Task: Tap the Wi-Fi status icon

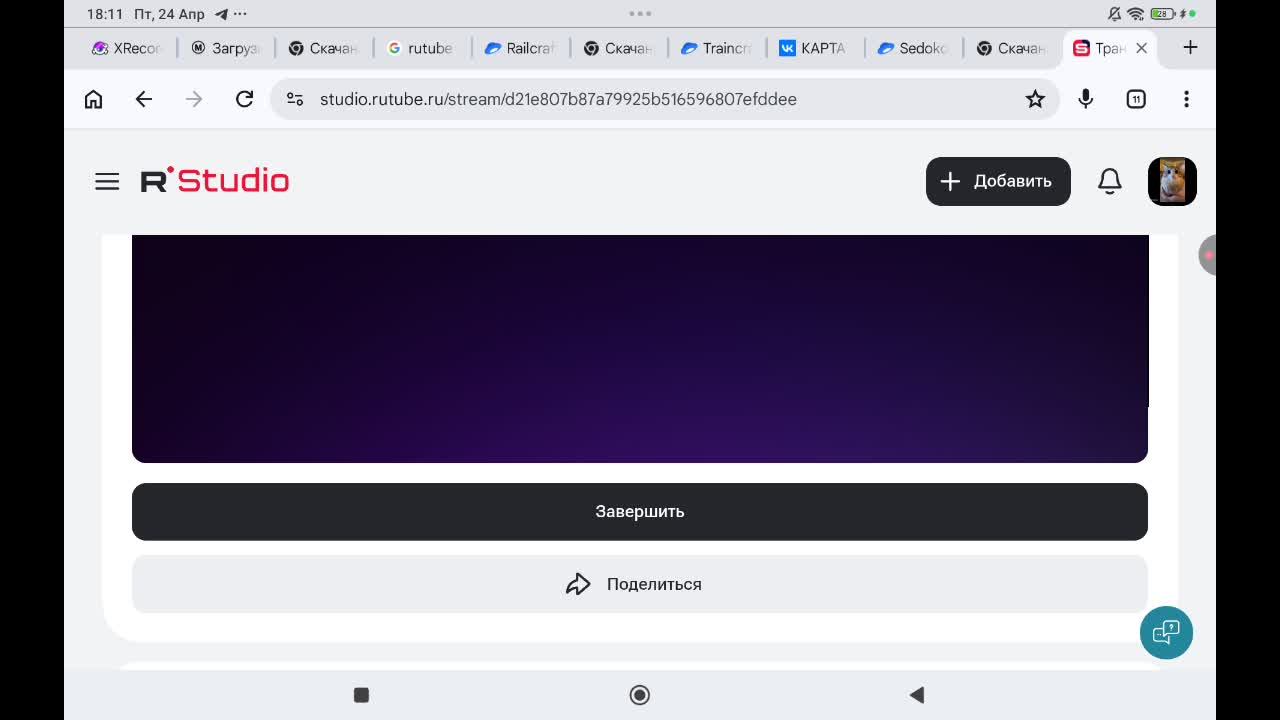Action: pyautogui.click(x=1136, y=14)
